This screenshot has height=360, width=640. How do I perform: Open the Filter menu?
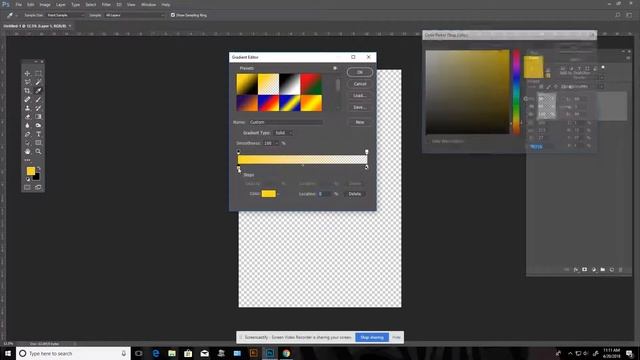[106, 4]
